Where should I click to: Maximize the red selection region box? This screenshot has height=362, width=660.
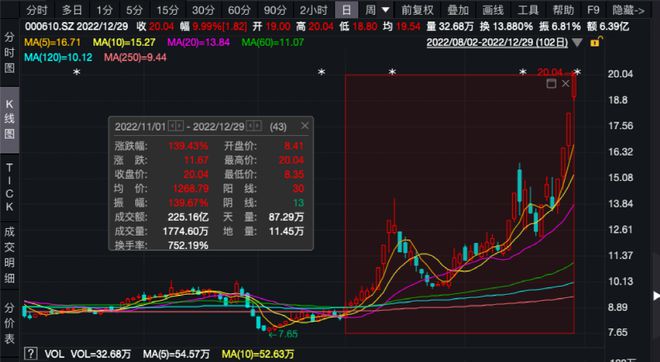(x=551, y=83)
